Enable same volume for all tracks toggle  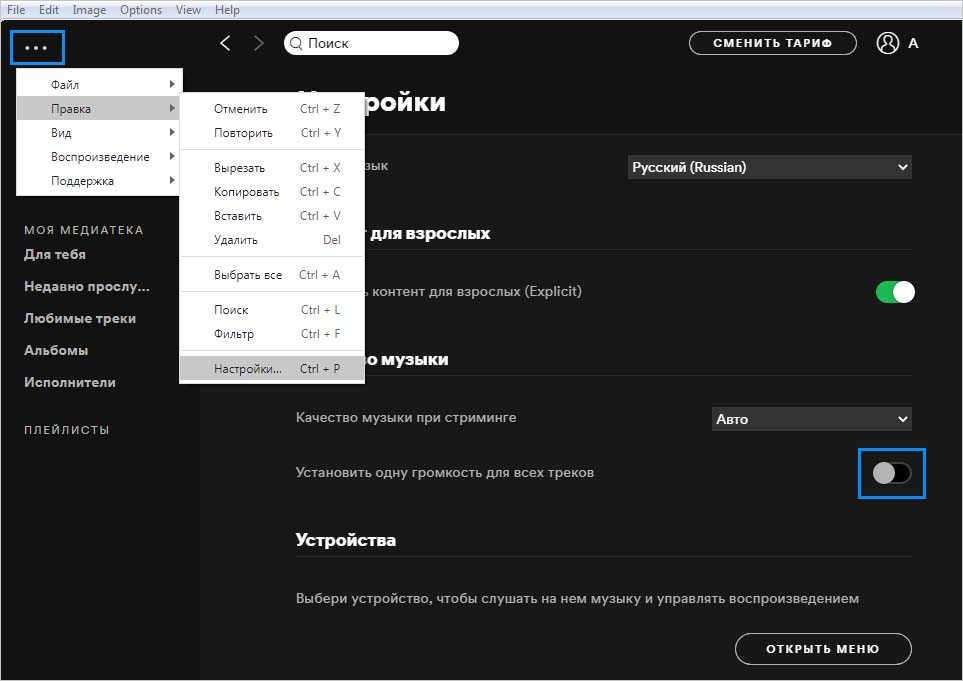[892, 473]
